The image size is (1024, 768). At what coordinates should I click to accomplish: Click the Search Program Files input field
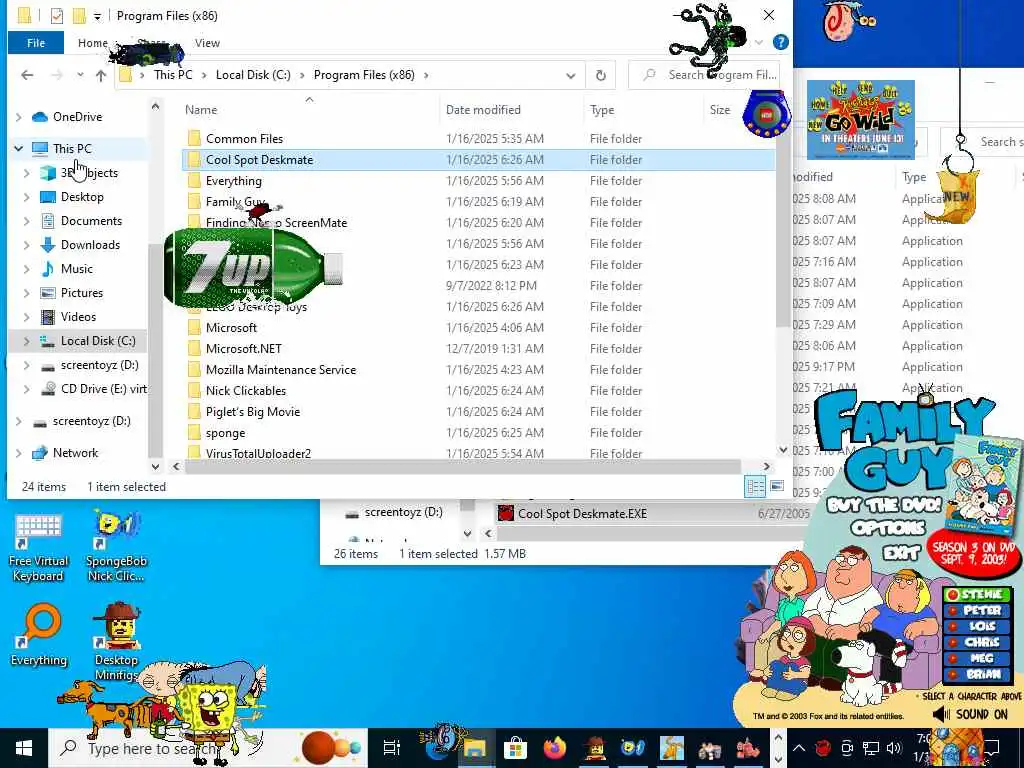coord(703,75)
